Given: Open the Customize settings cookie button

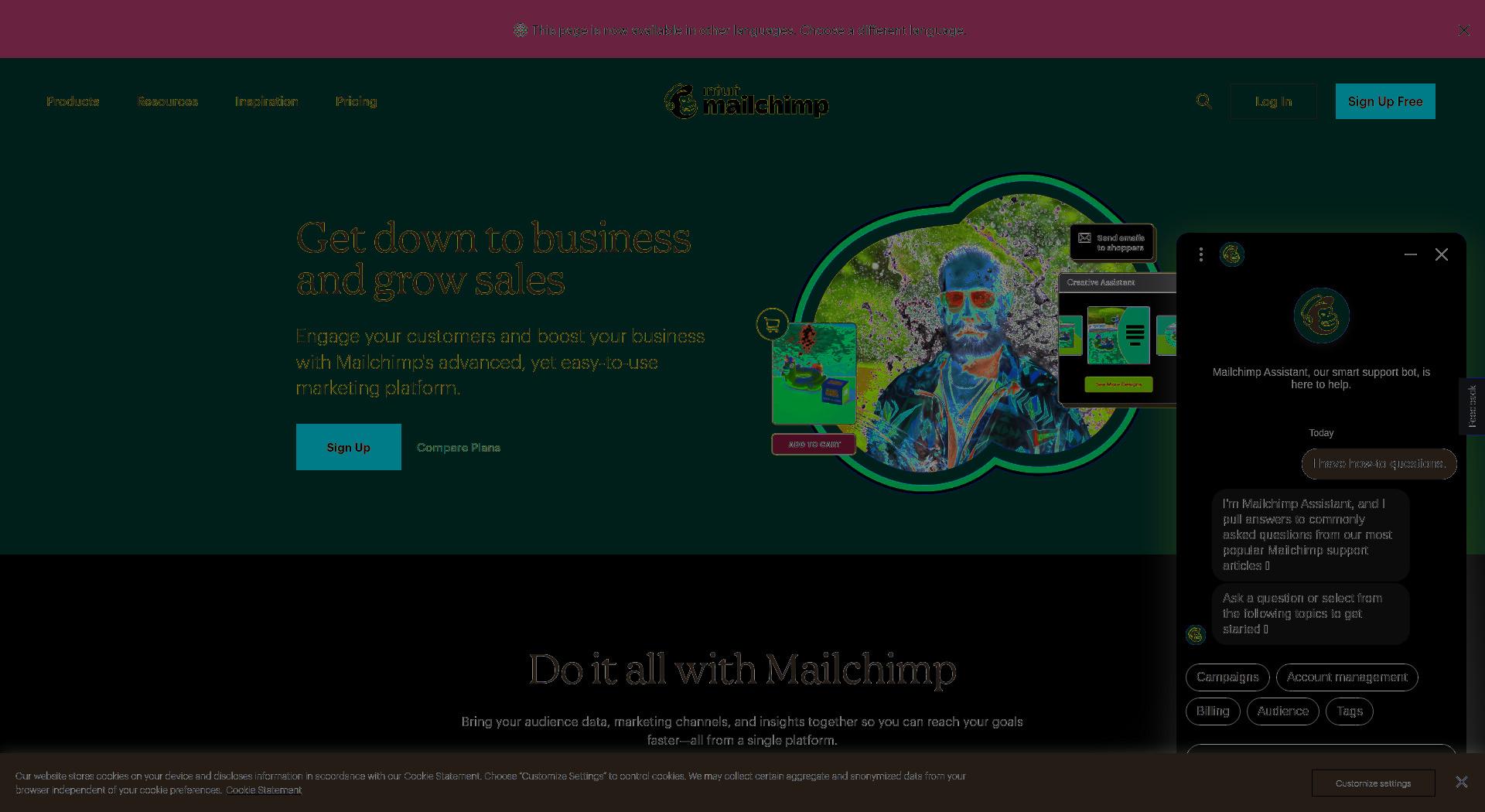Looking at the screenshot, I should (1373, 783).
